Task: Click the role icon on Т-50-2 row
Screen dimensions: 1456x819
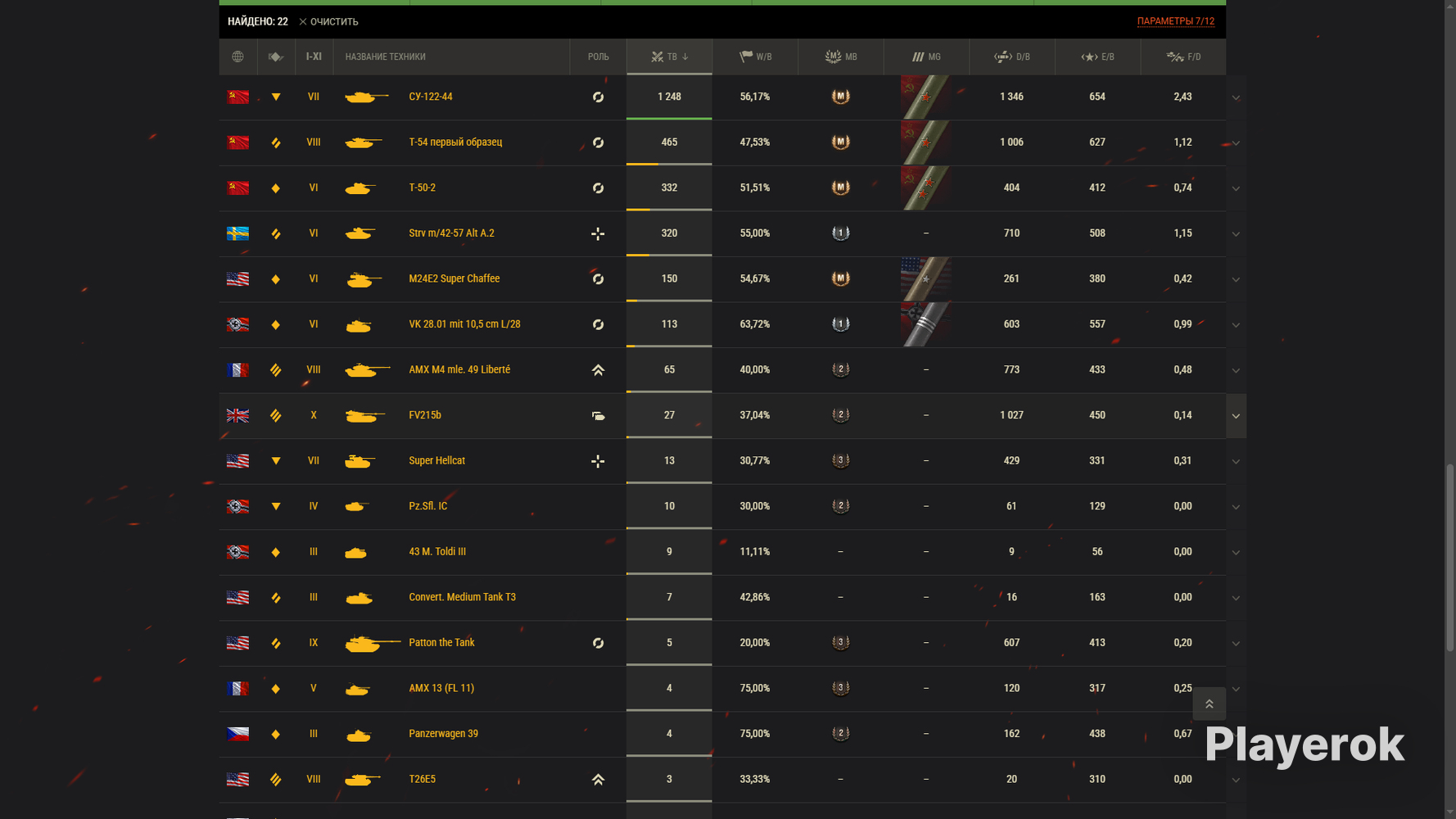Action: tap(598, 188)
